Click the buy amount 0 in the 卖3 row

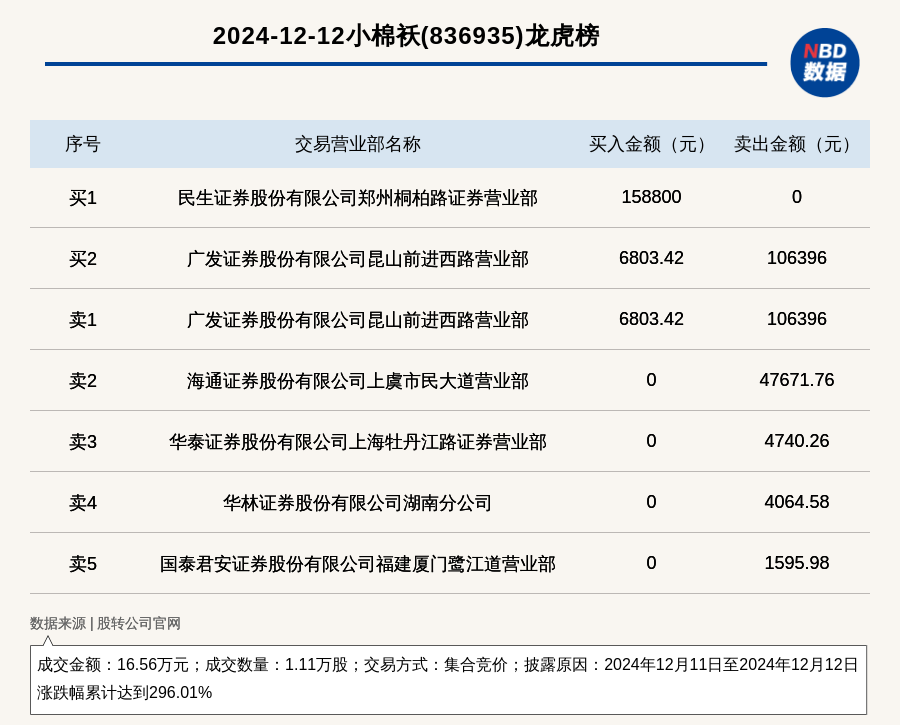point(651,440)
